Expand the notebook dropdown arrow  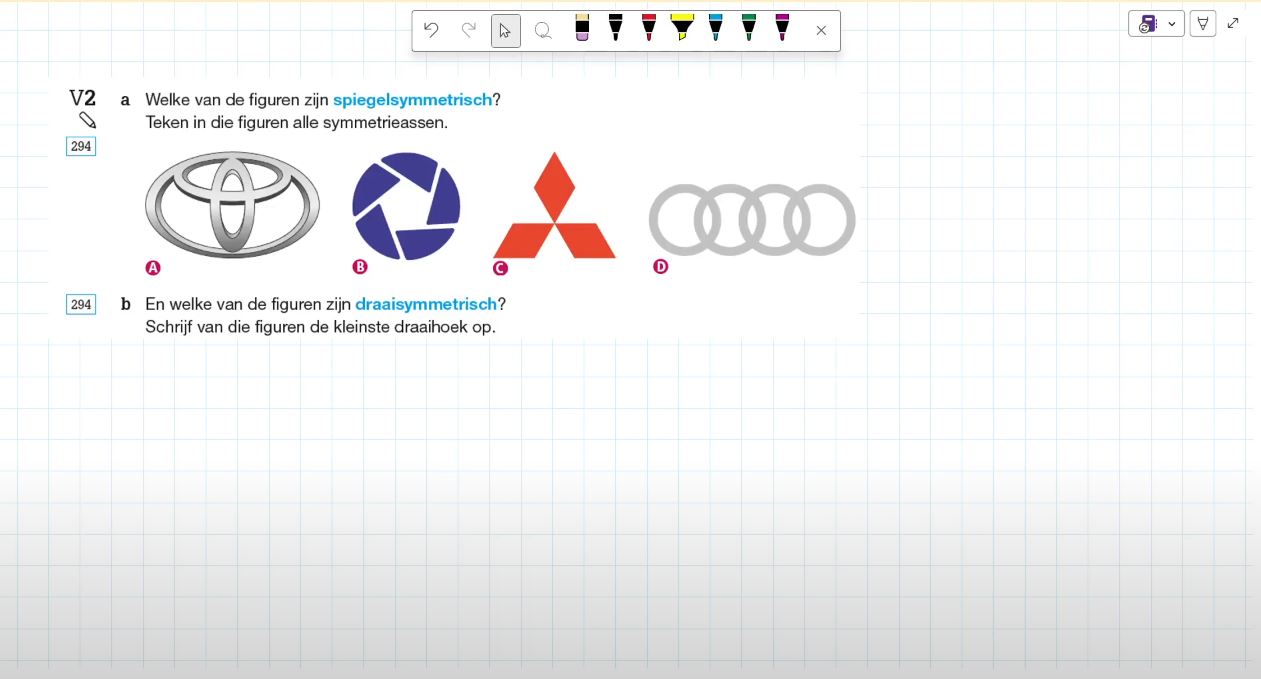coord(1172,24)
